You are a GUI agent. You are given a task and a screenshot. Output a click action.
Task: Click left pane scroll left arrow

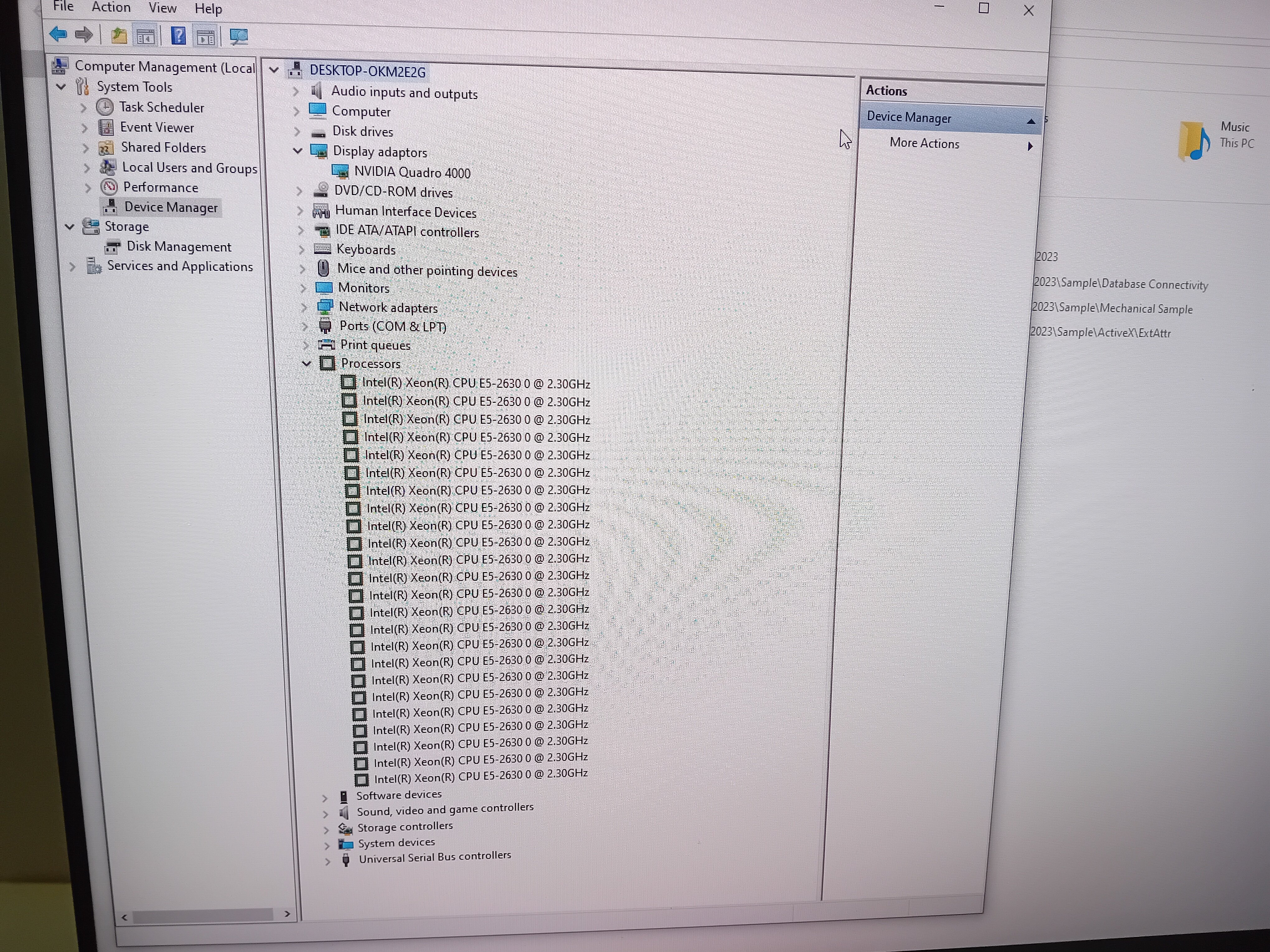(125, 917)
